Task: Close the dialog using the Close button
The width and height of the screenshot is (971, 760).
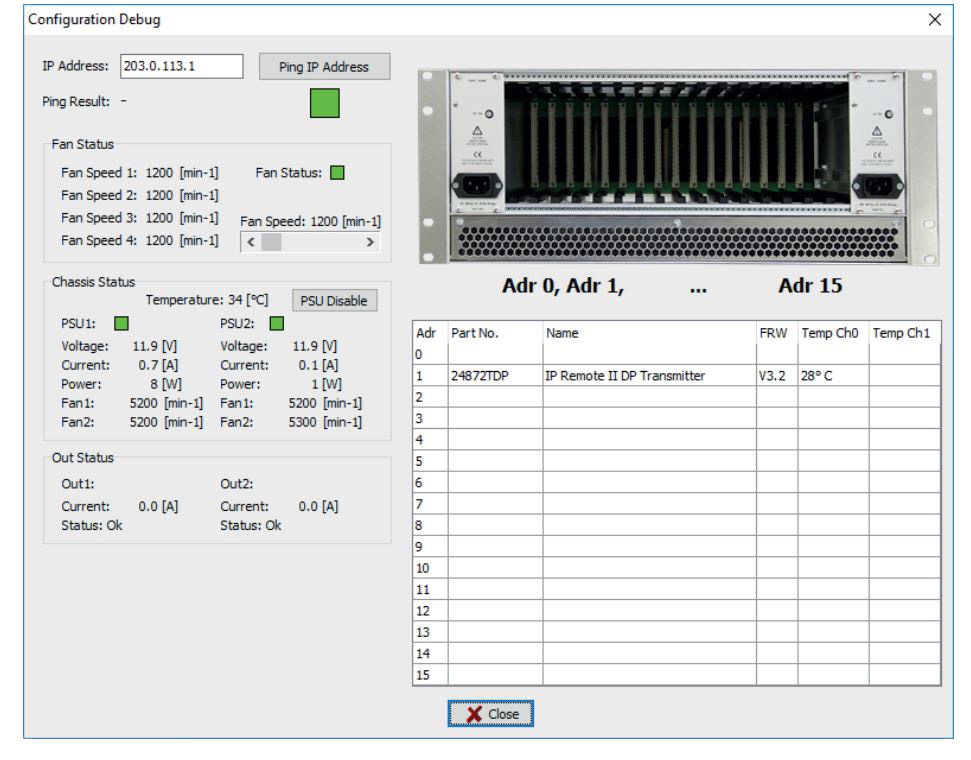Action: pos(490,714)
